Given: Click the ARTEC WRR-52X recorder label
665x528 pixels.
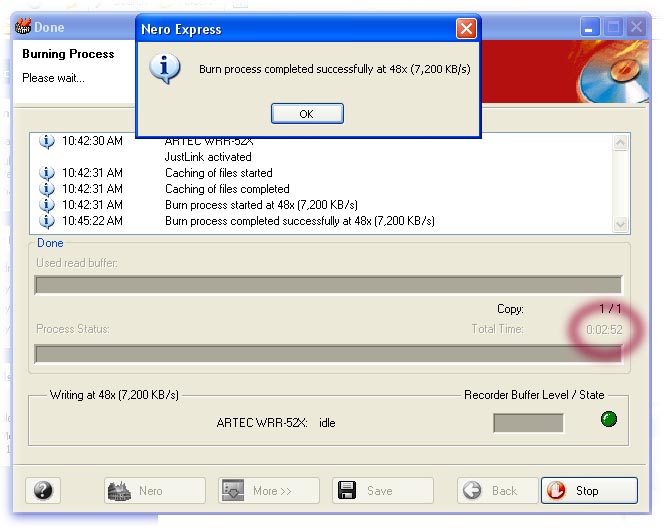Looking at the screenshot, I should (x=262, y=423).
